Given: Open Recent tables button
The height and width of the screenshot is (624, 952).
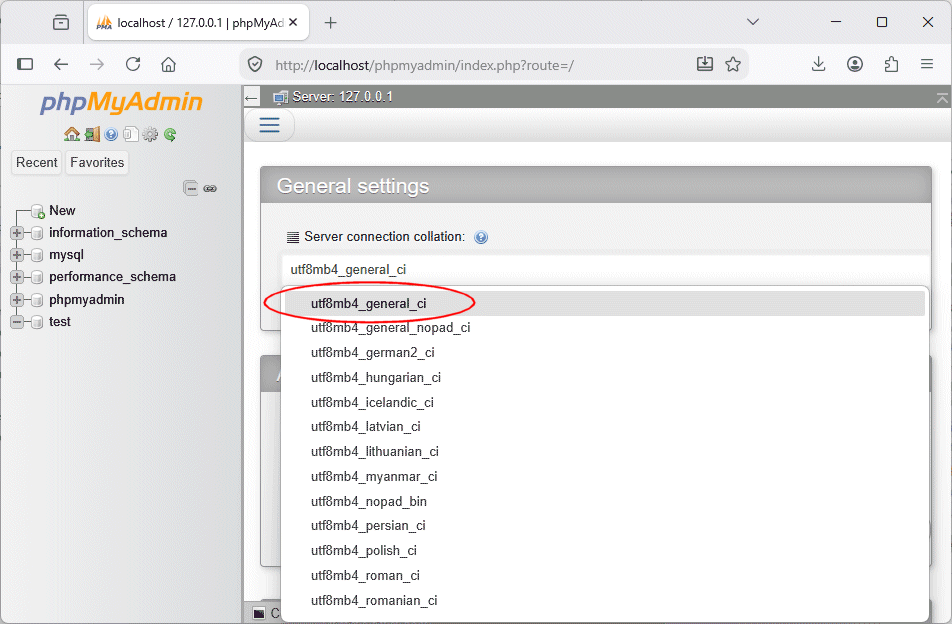Looking at the screenshot, I should pos(36,163).
